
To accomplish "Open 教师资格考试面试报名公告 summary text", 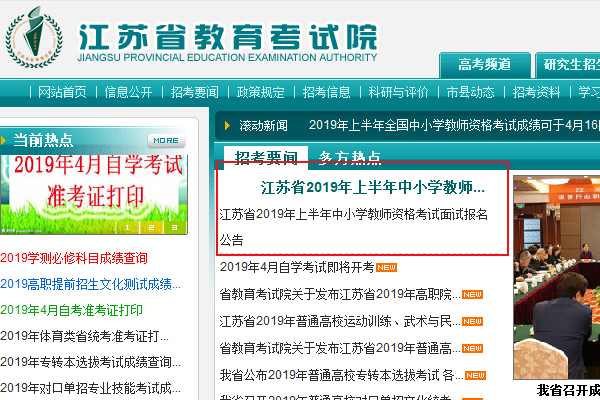I will [354, 227].
